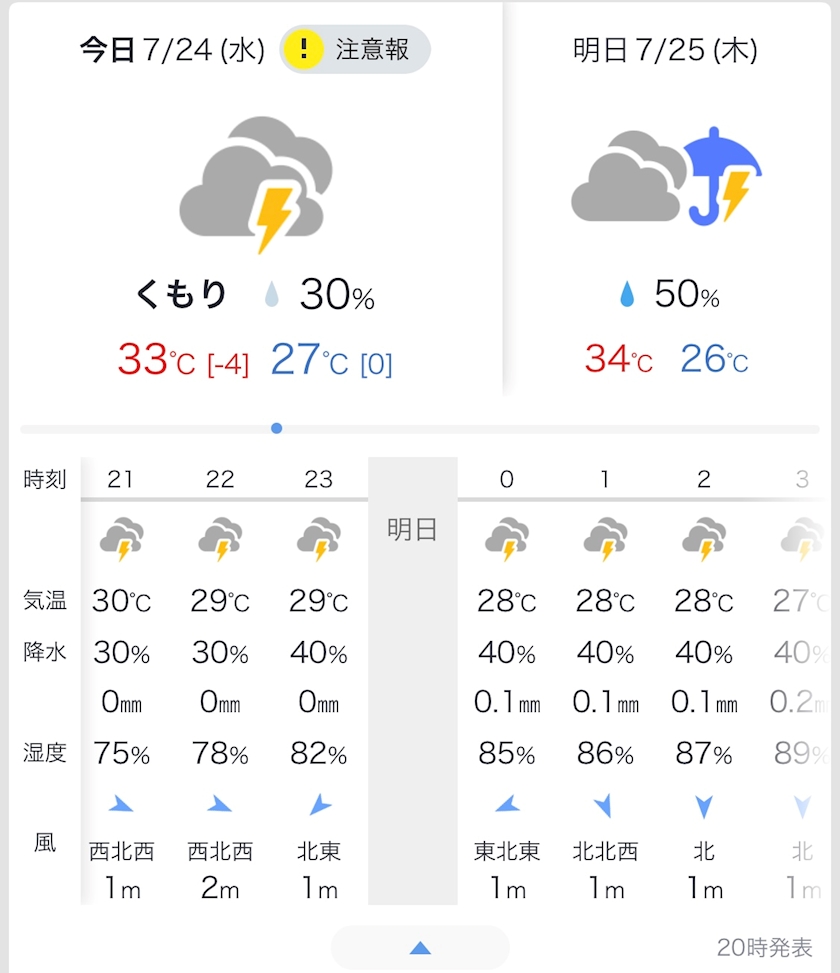840x973 pixels.
Task: Click tomorrow's cloud and umbrella thunder icon
Action: [x=666, y=176]
